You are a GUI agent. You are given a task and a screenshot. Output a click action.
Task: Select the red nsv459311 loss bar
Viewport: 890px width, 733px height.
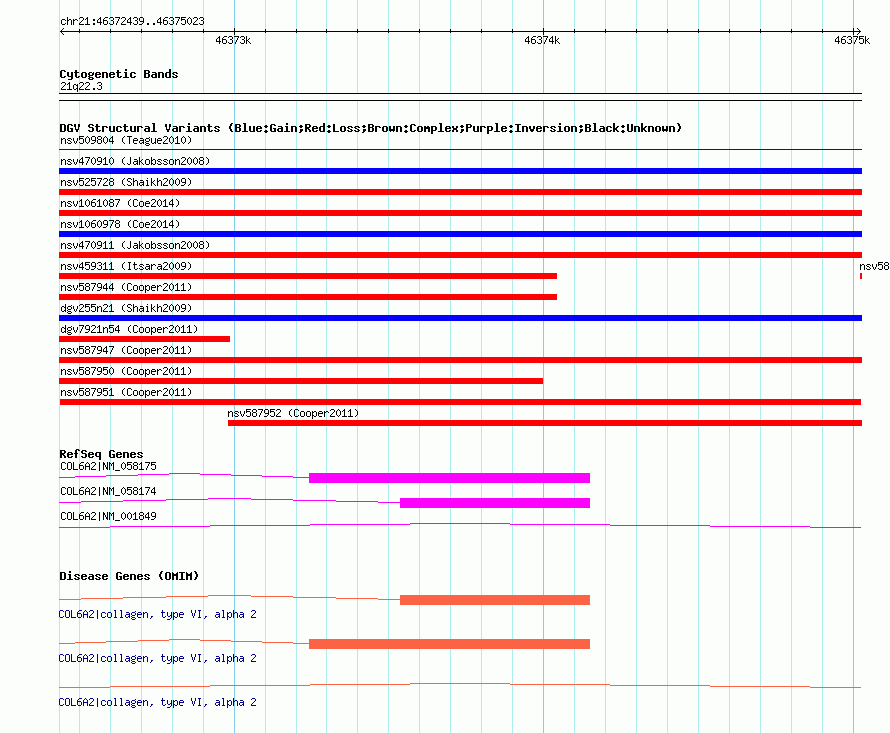[308, 276]
